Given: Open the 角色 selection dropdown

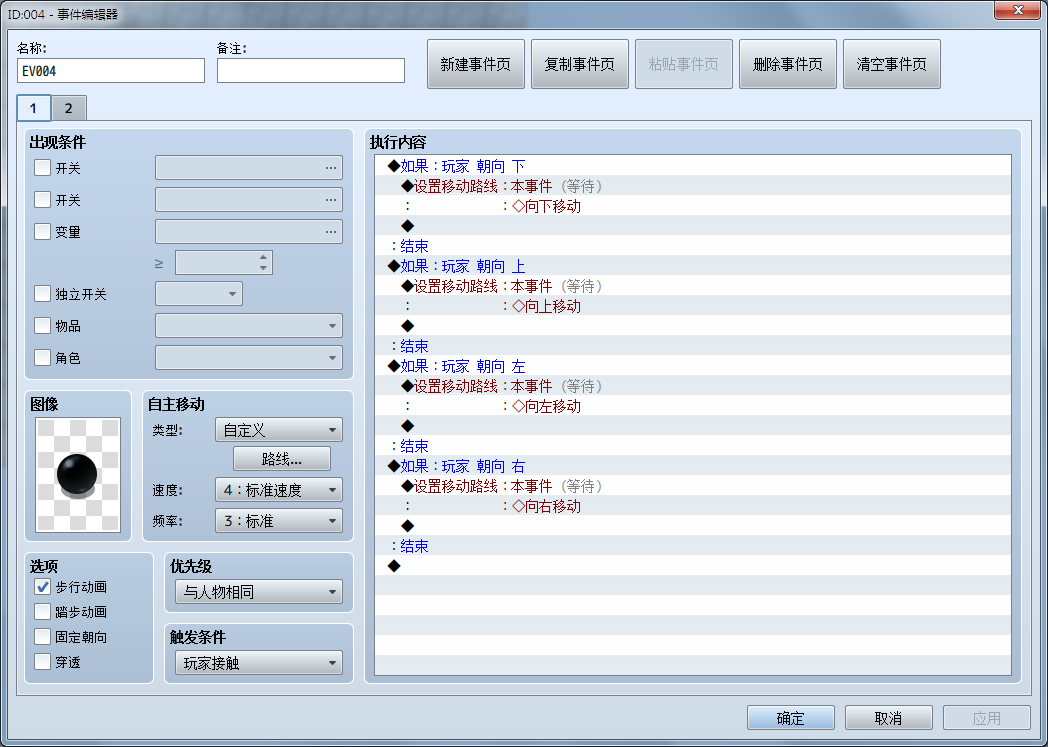Looking at the screenshot, I should pos(249,357).
